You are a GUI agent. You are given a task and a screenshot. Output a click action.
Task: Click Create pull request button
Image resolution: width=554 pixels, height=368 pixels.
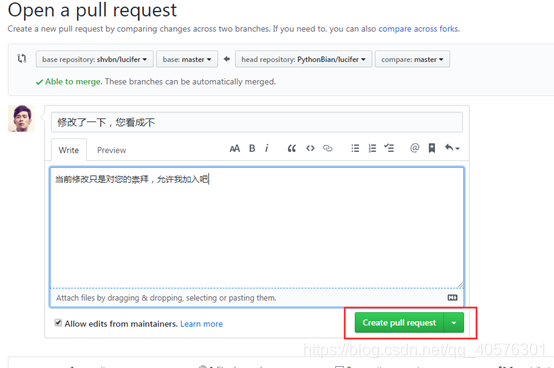pos(399,323)
